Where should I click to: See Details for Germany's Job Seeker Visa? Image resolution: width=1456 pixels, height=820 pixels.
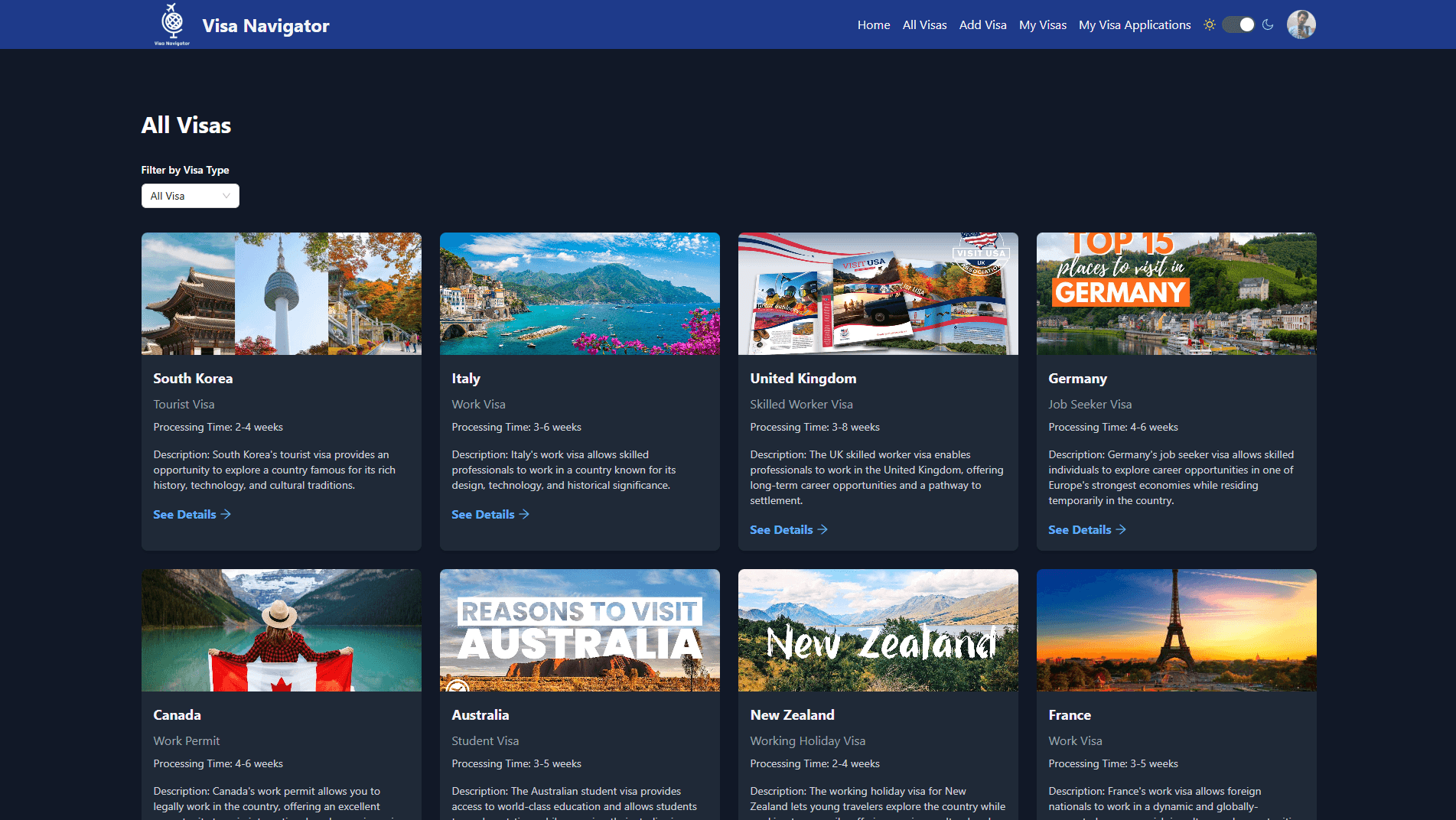(x=1080, y=529)
